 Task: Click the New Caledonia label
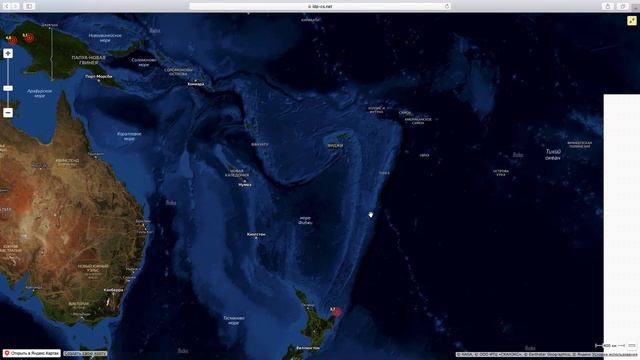click(x=237, y=173)
